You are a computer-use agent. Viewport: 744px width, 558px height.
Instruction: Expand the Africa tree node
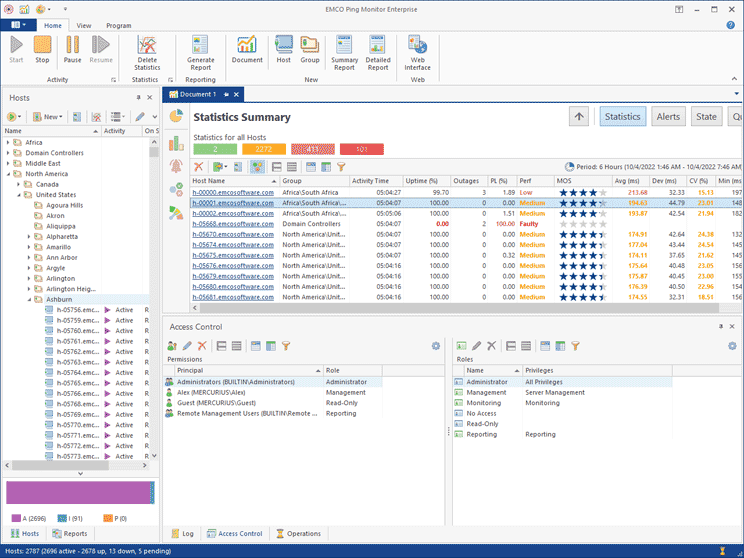(x=9, y=143)
